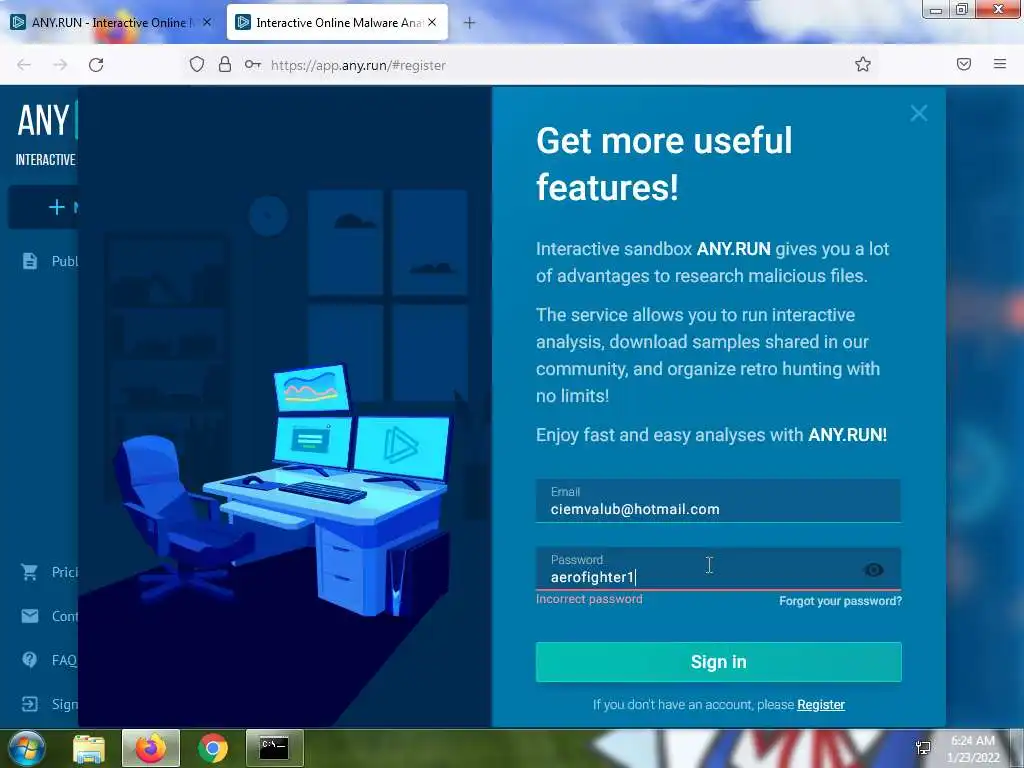This screenshot has height=768, width=1024.
Task: Launch Google Chrome from taskbar
Action: click(x=213, y=748)
